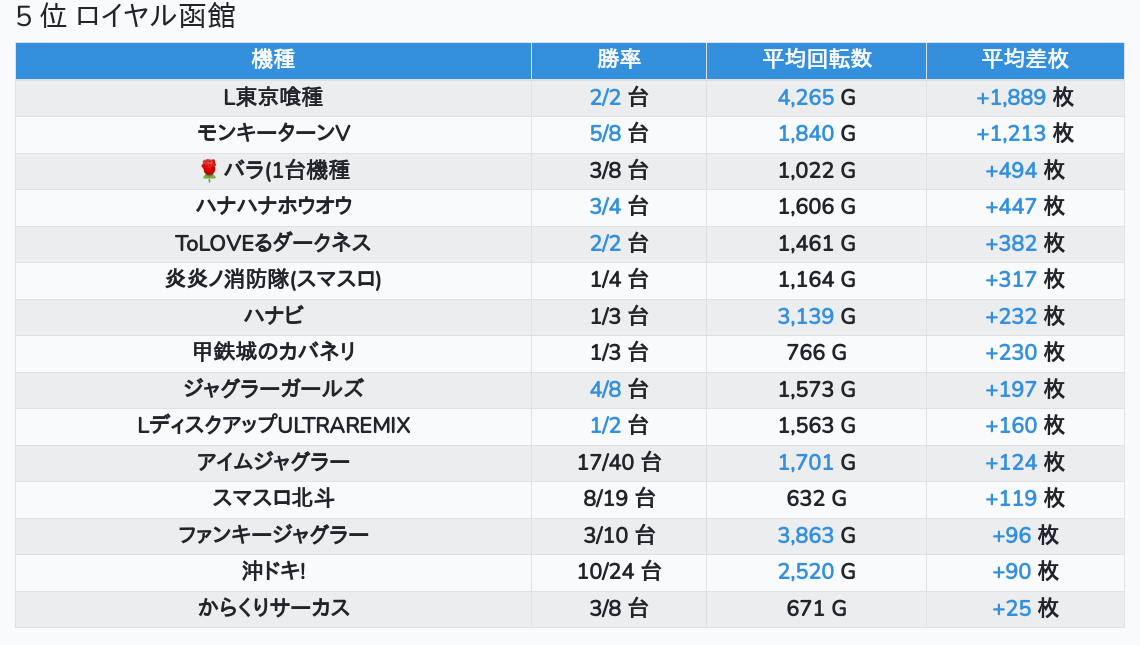Click the 4,265 average spins value
This screenshot has height=645, width=1140.
pos(805,98)
